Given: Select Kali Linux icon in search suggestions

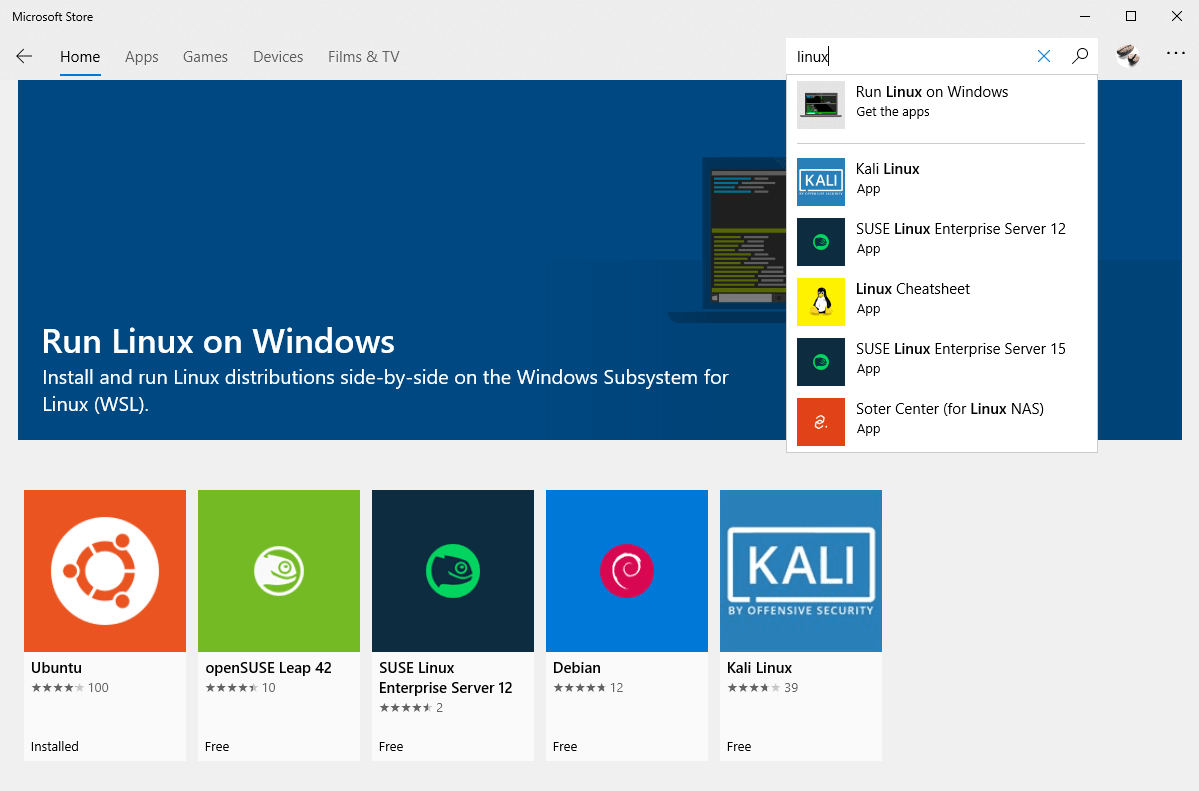Looking at the screenshot, I should point(820,181).
